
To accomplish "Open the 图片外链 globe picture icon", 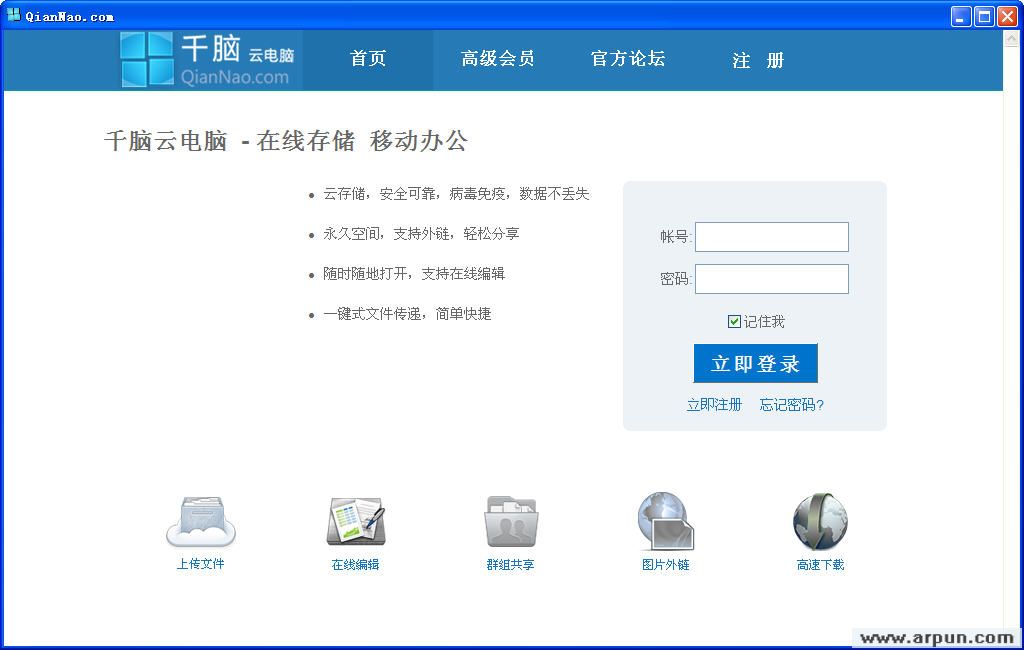I will click(x=665, y=521).
